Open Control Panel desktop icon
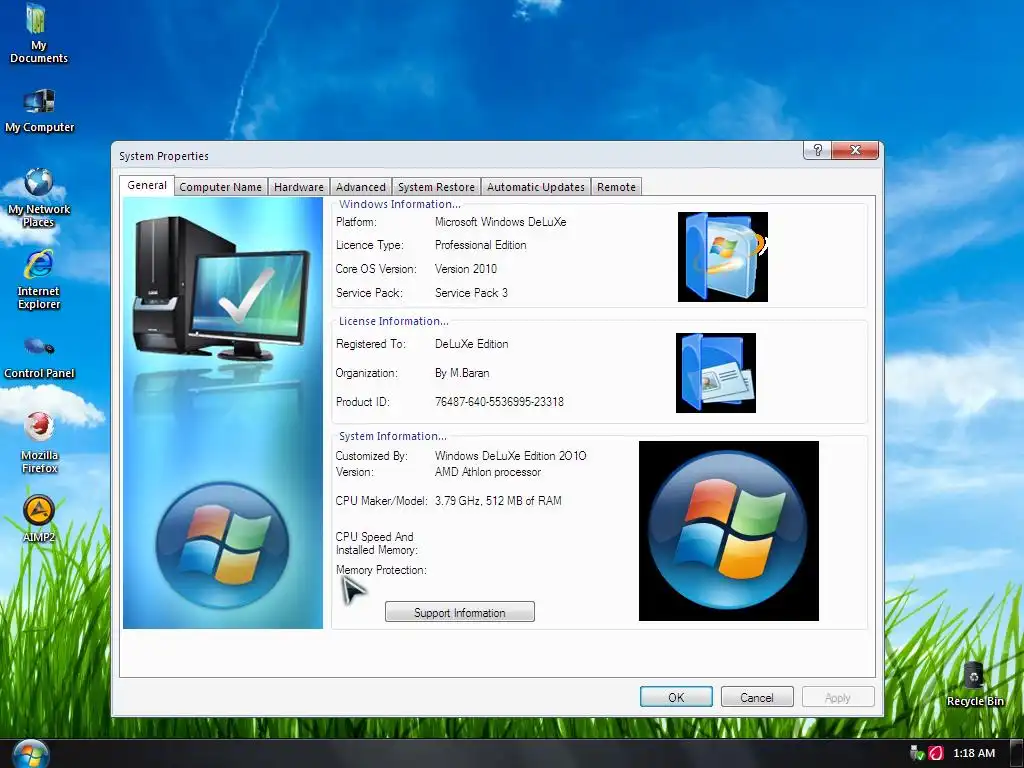The width and height of the screenshot is (1024, 768). coord(39,357)
